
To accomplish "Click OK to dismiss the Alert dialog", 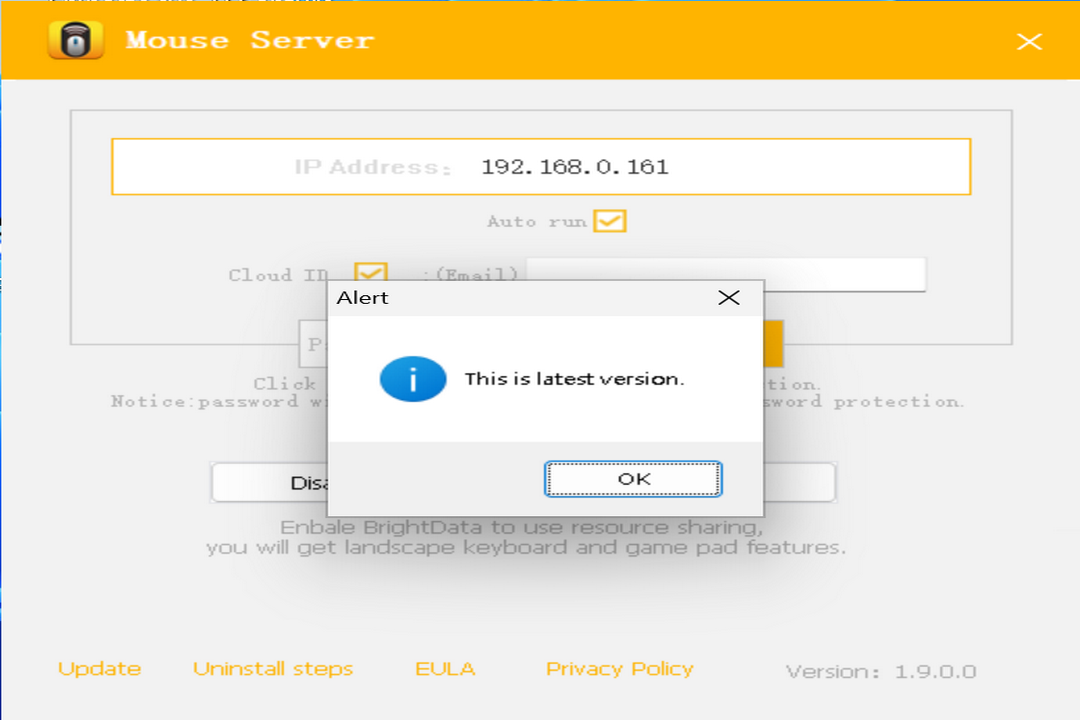I will pyautogui.click(x=632, y=478).
